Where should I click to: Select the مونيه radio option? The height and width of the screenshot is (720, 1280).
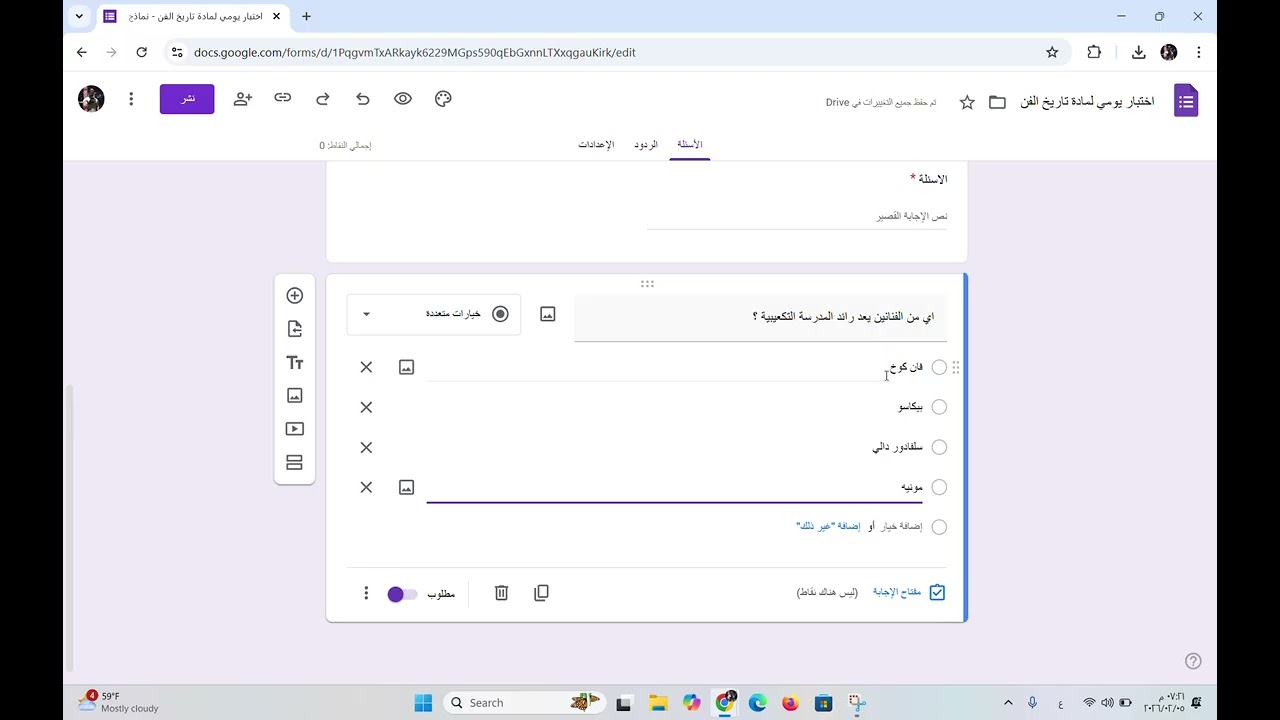point(939,487)
